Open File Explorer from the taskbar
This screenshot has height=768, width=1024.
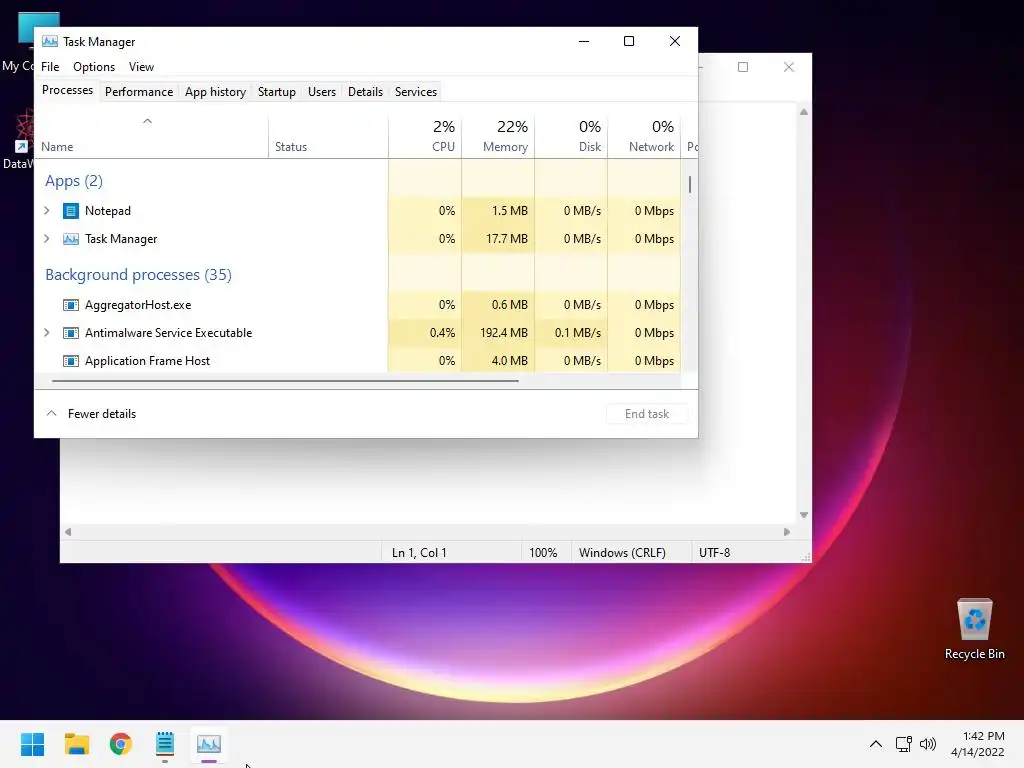point(76,744)
